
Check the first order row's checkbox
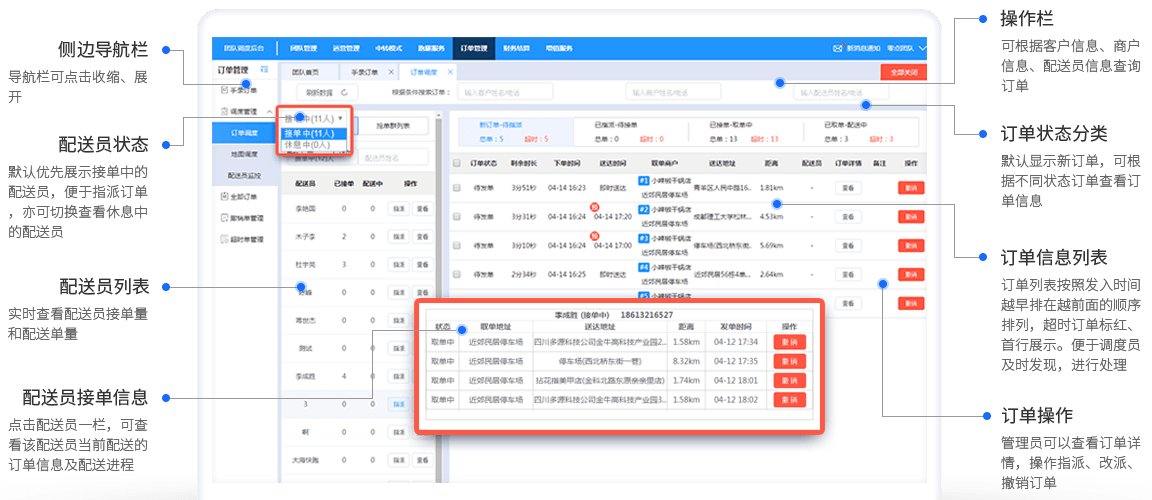pyautogui.click(x=457, y=187)
